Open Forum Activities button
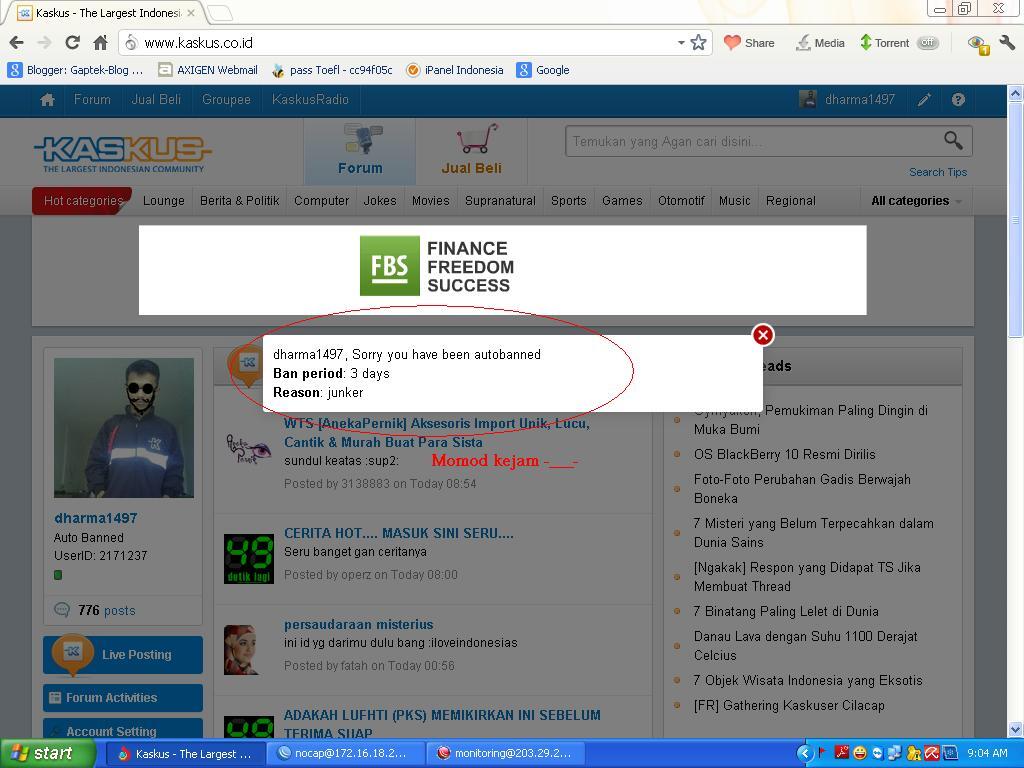This screenshot has height=768, width=1024. click(123, 697)
